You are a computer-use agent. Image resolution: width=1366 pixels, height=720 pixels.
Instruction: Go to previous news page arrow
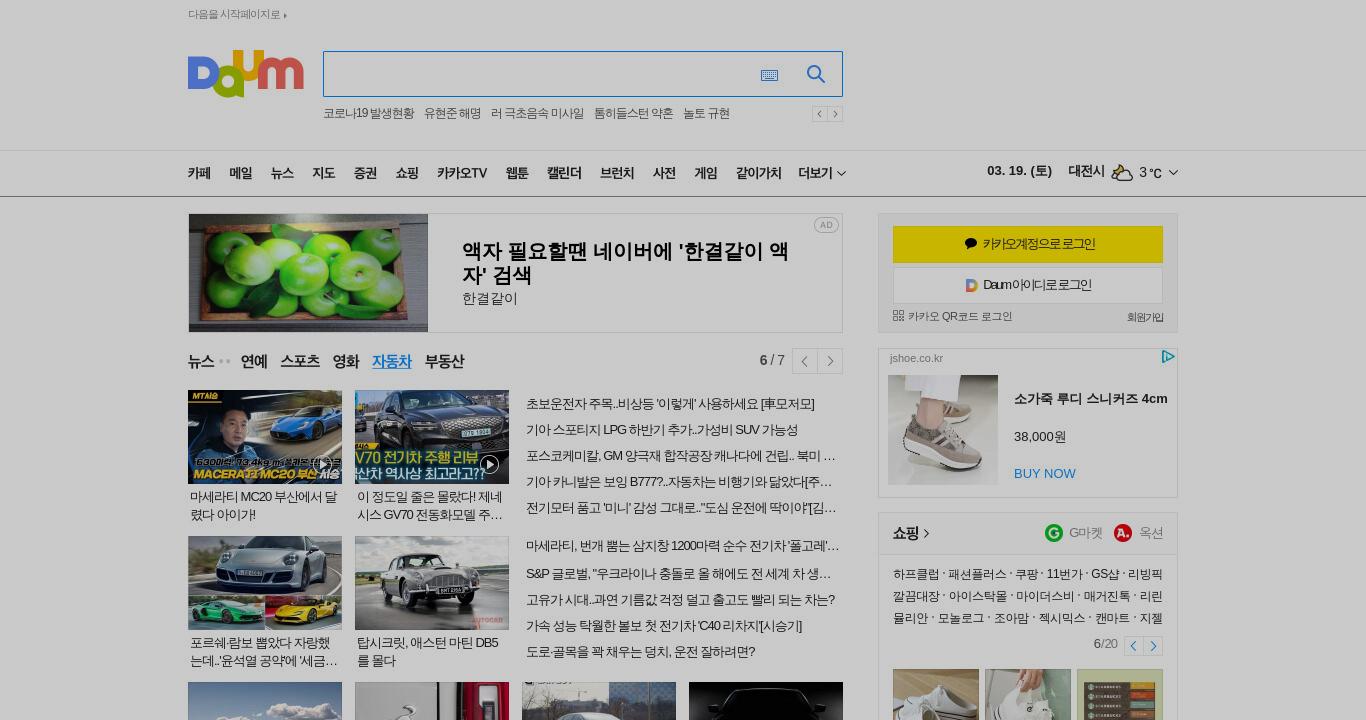[805, 361]
